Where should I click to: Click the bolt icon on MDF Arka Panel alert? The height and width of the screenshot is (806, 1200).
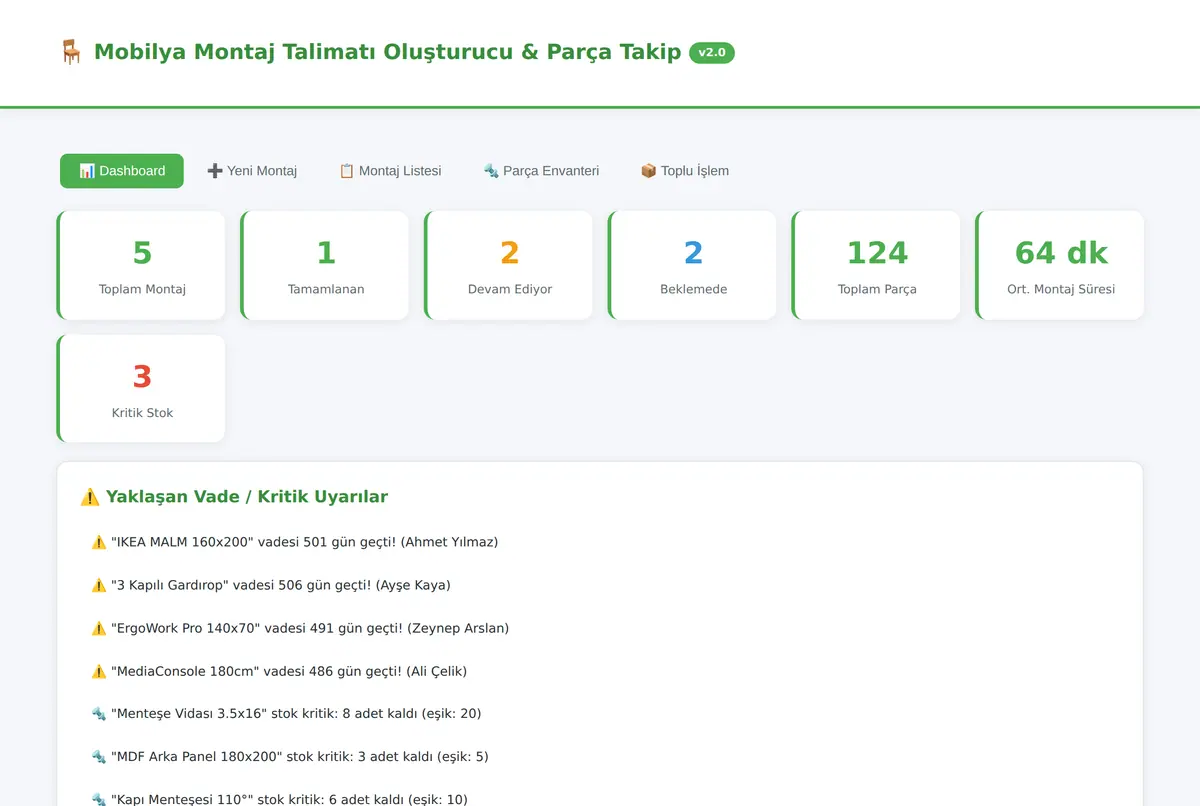point(99,757)
